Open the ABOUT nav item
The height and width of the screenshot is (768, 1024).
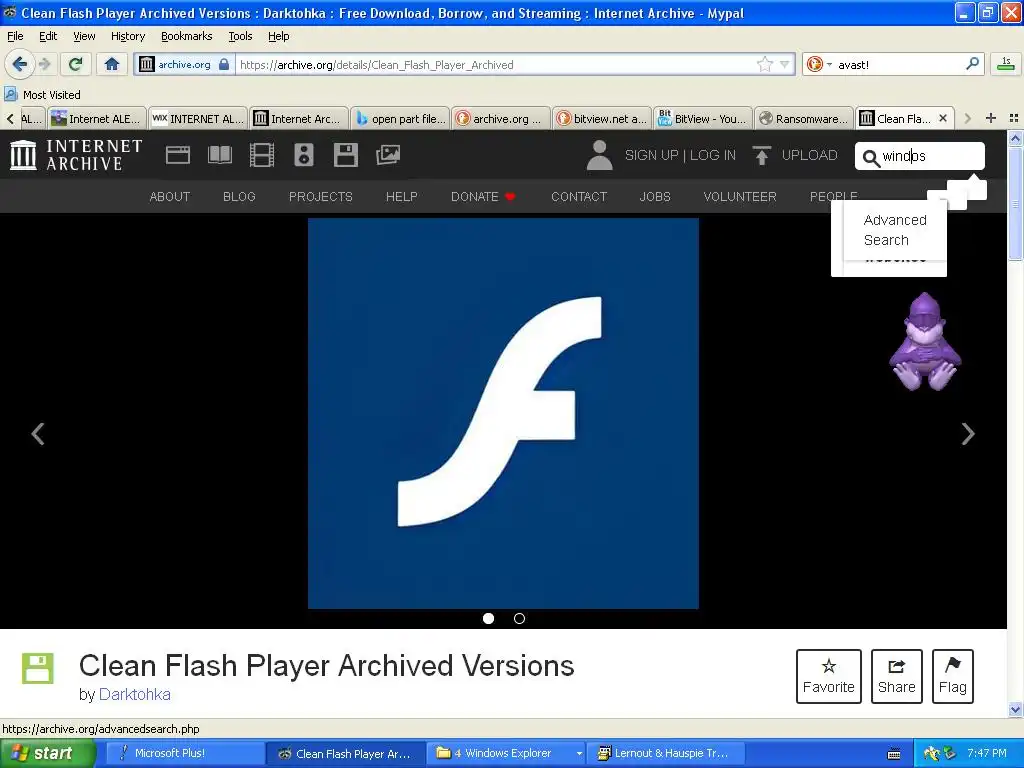pos(170,197)
